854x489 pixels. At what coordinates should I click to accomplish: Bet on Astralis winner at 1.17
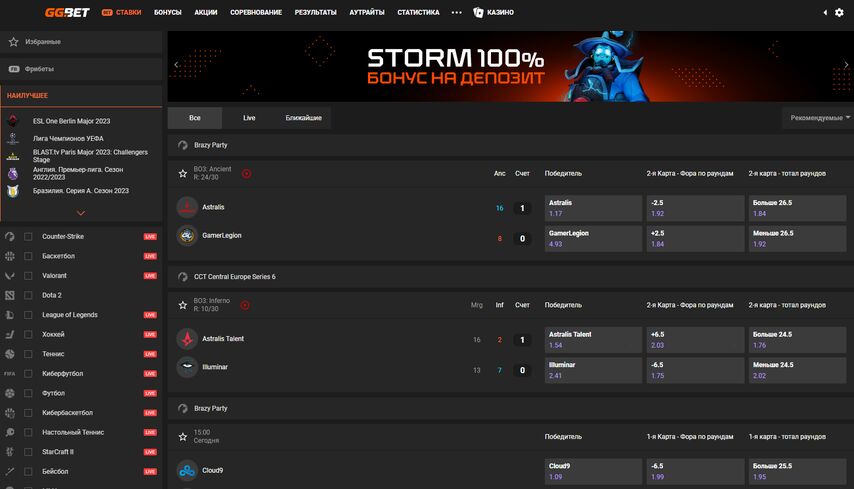pos(593,208)
